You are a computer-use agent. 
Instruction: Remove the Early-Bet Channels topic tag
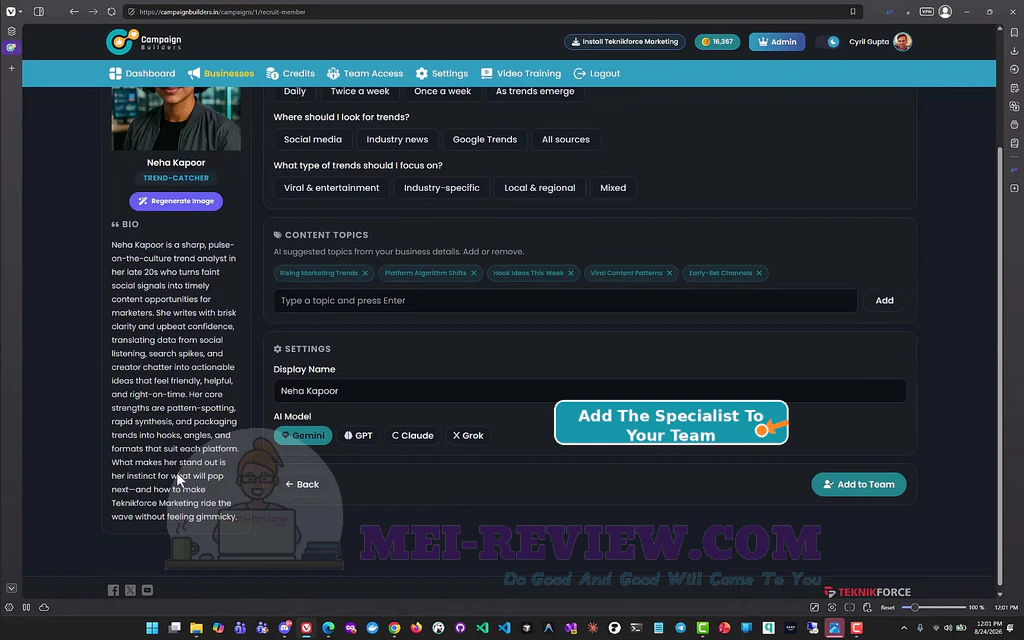759,273
